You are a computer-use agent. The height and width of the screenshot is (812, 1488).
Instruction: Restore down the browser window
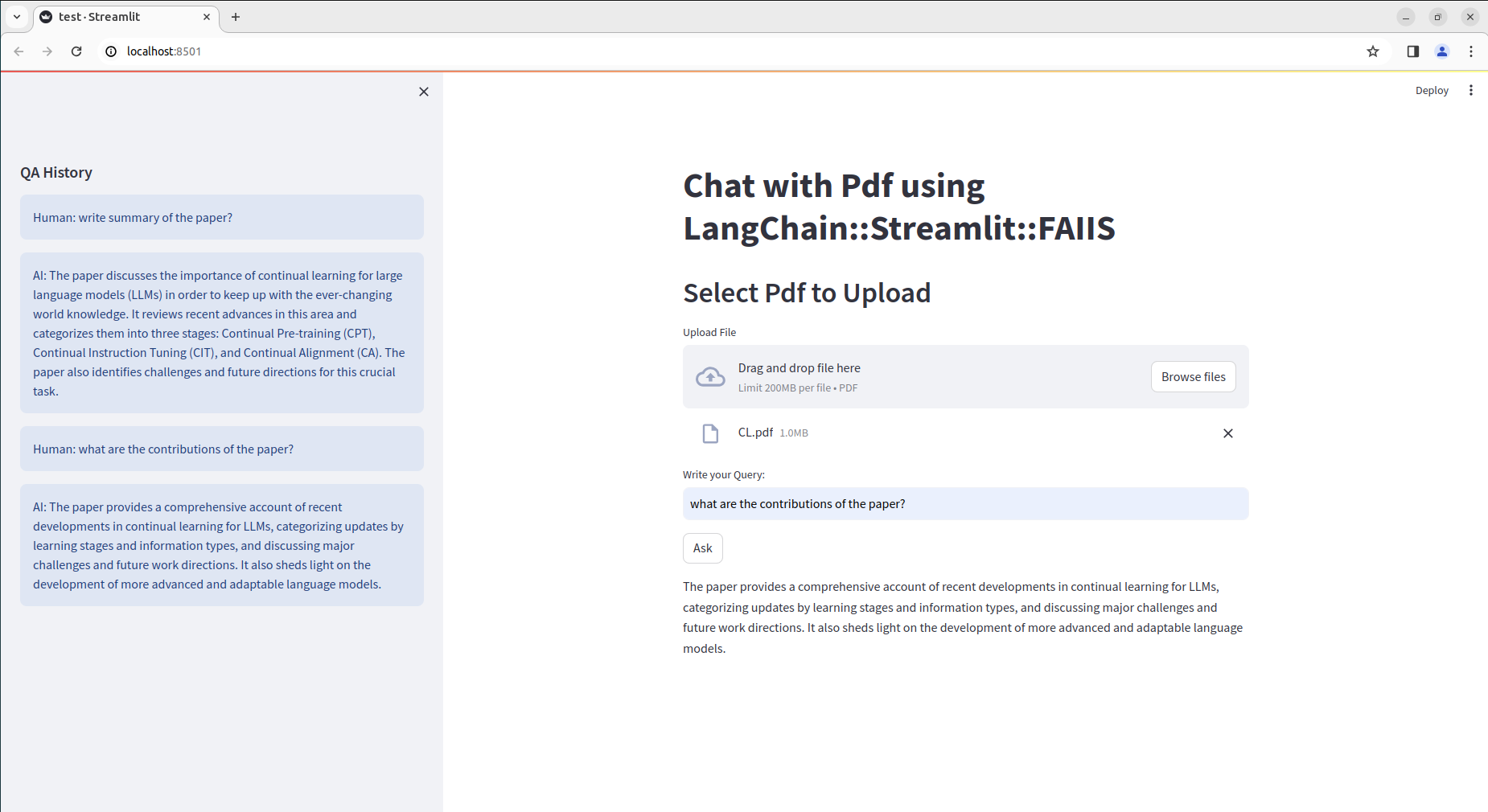coord(1438,17)
